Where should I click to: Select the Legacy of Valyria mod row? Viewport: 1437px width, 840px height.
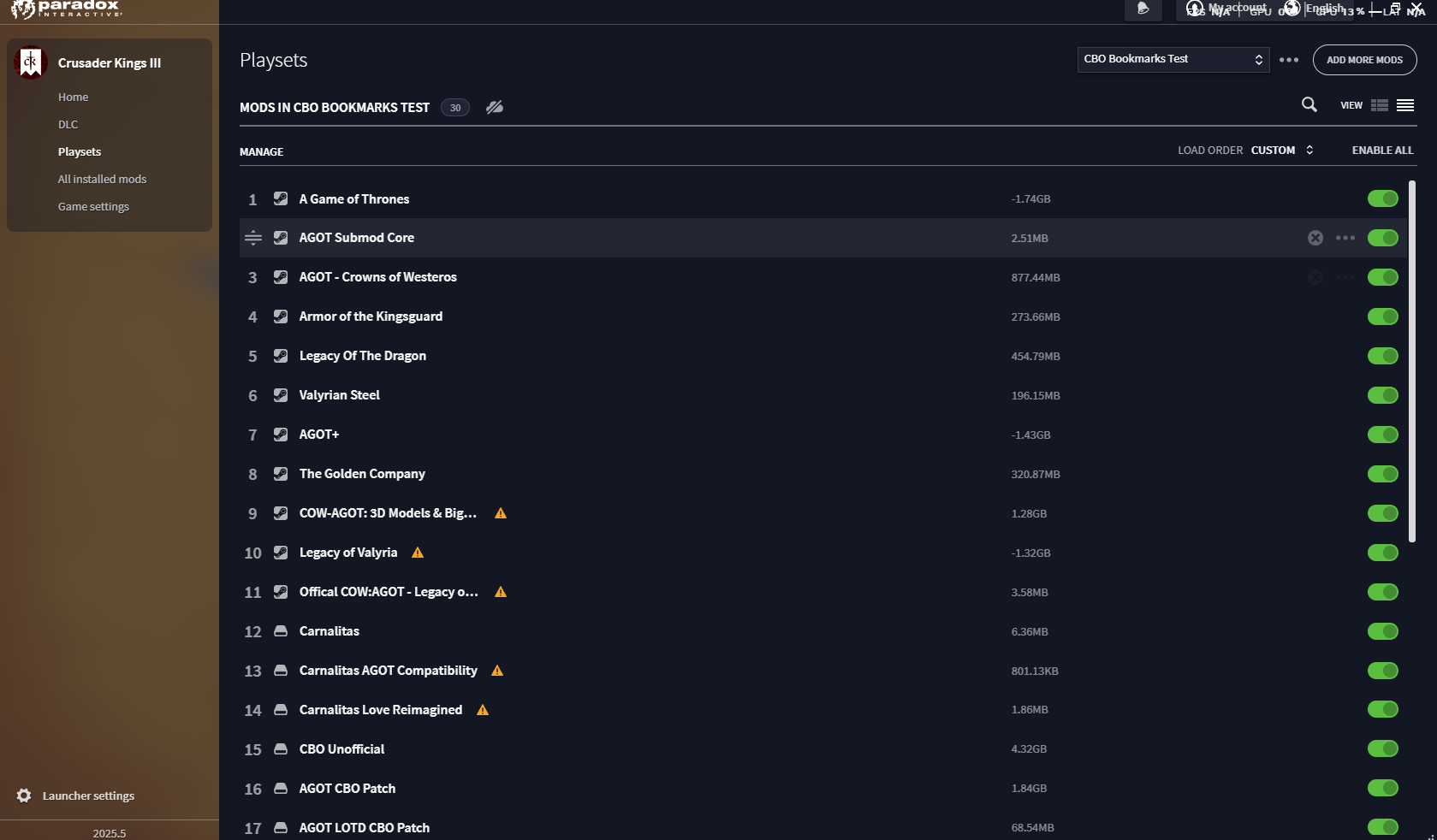coord(822,553)
